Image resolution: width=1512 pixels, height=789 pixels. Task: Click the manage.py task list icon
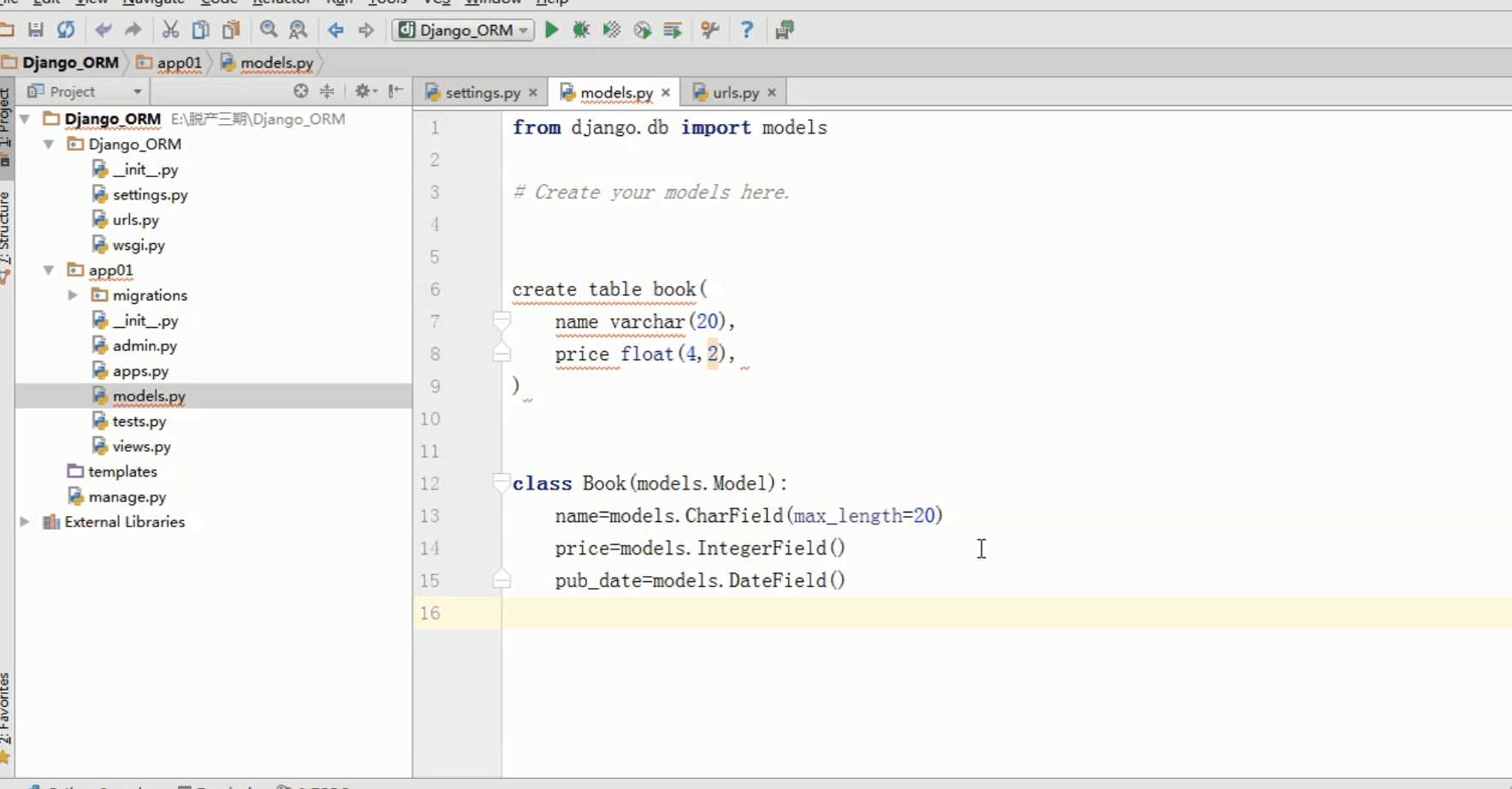[x=673, y=30]
